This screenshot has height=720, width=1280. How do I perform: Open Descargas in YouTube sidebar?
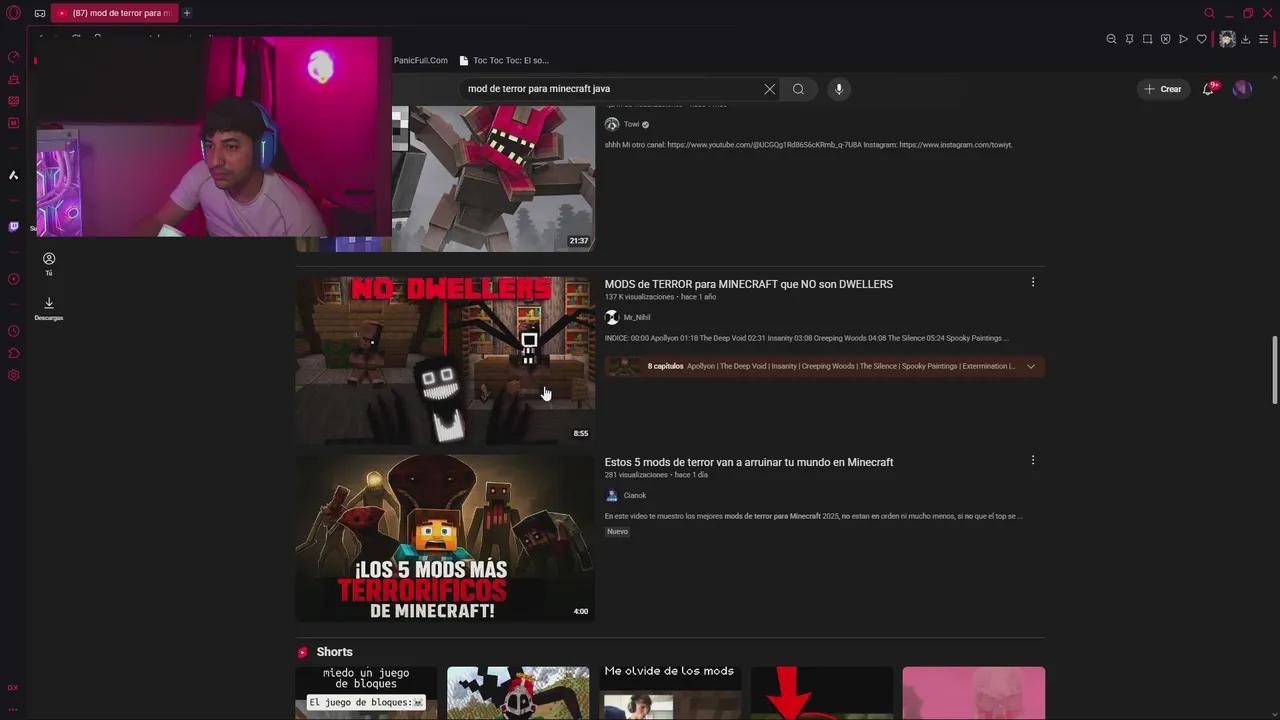49,308
